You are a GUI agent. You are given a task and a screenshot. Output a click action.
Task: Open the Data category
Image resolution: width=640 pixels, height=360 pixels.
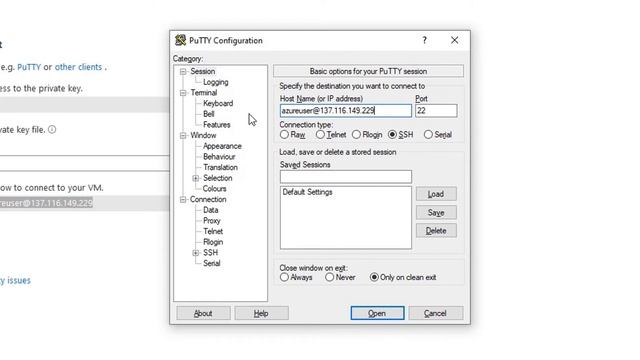(211, 210)
